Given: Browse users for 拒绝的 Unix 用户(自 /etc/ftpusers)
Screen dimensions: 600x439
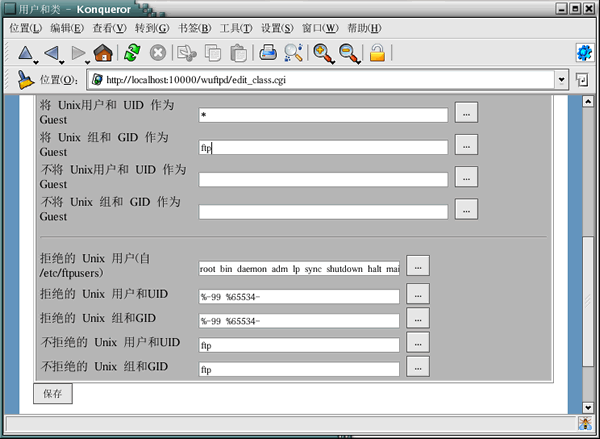Looking at the screenshot, I should click(418, 266).
